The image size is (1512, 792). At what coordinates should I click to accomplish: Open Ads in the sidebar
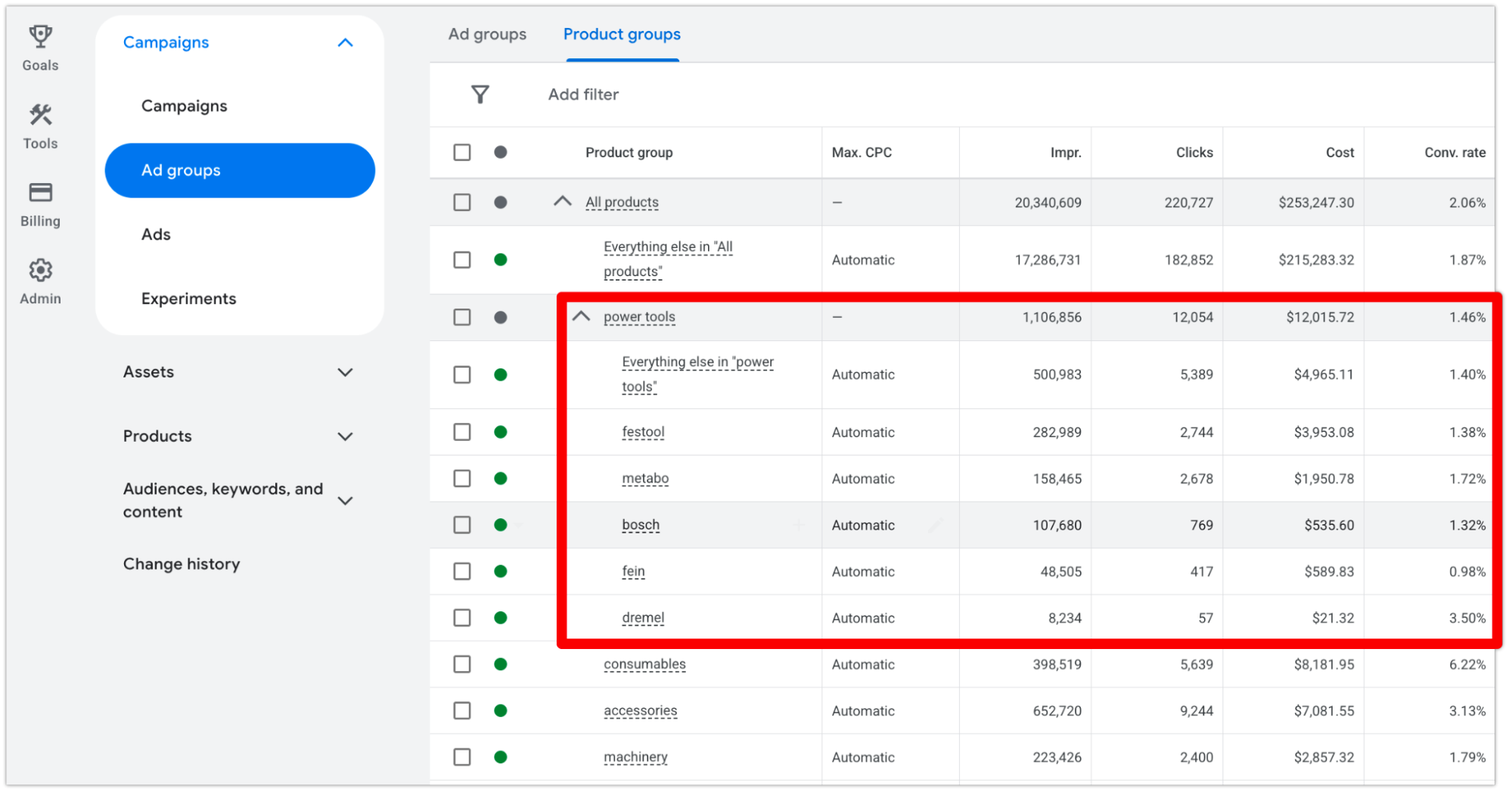pos(156,234)
